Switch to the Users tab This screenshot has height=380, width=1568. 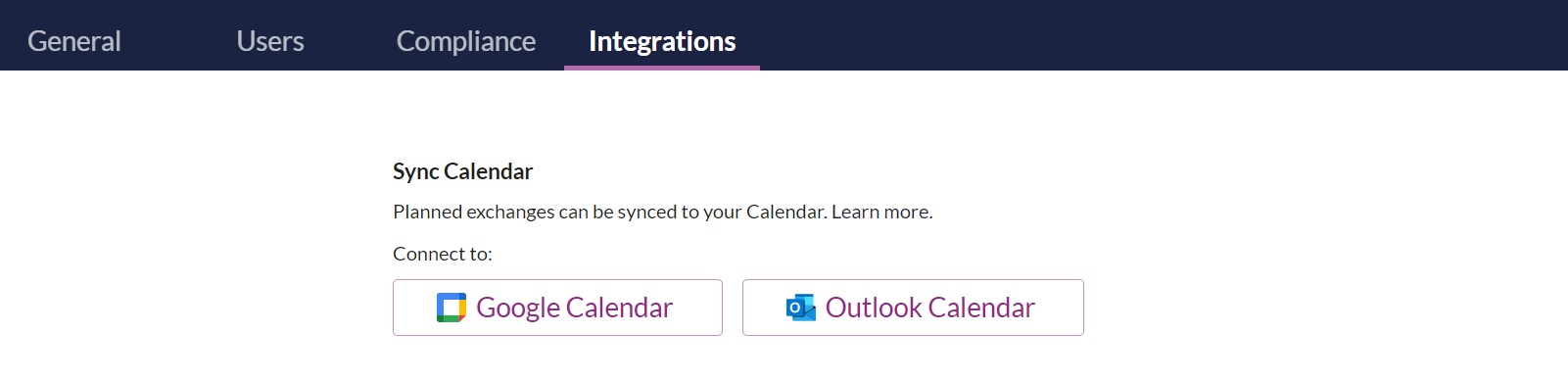[270, 41]
